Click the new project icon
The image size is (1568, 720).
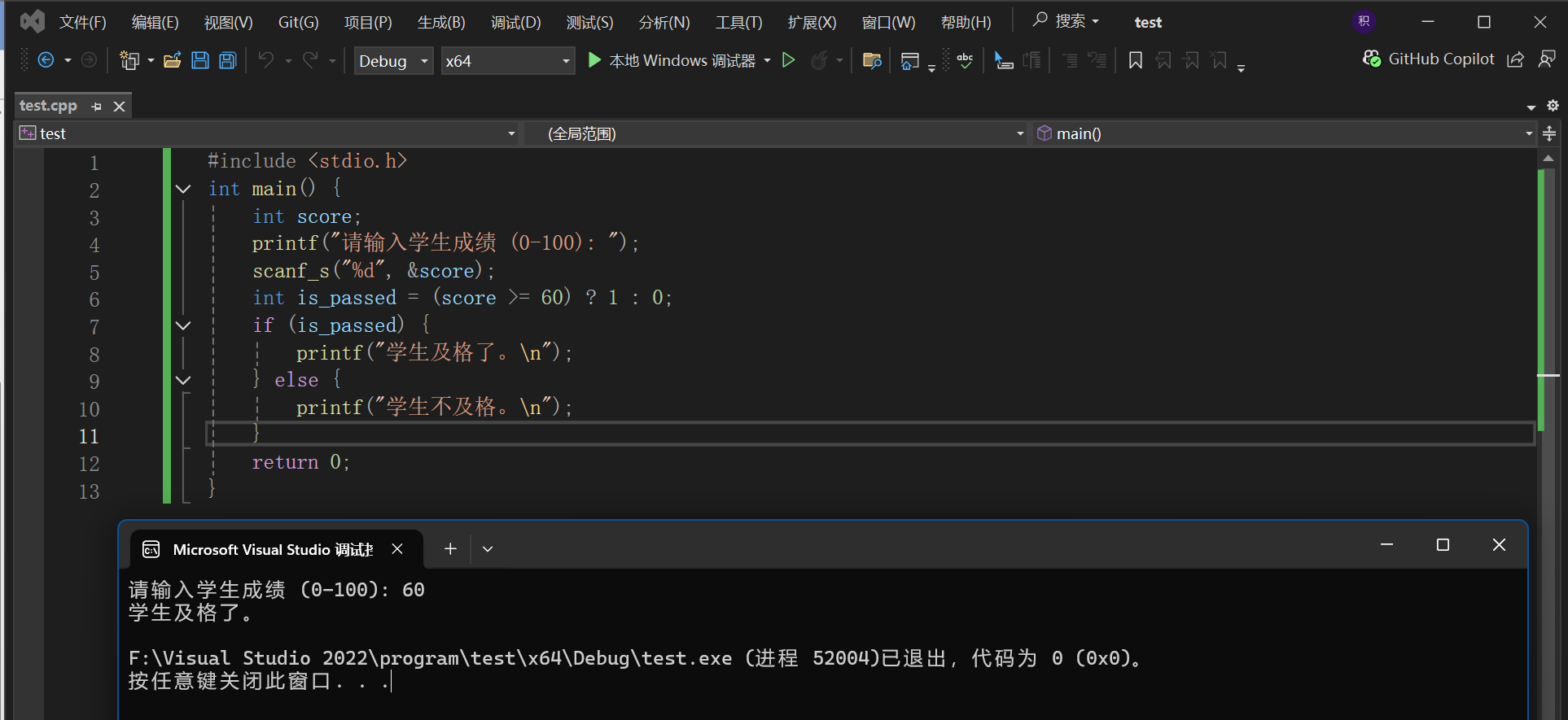point(129,60)
